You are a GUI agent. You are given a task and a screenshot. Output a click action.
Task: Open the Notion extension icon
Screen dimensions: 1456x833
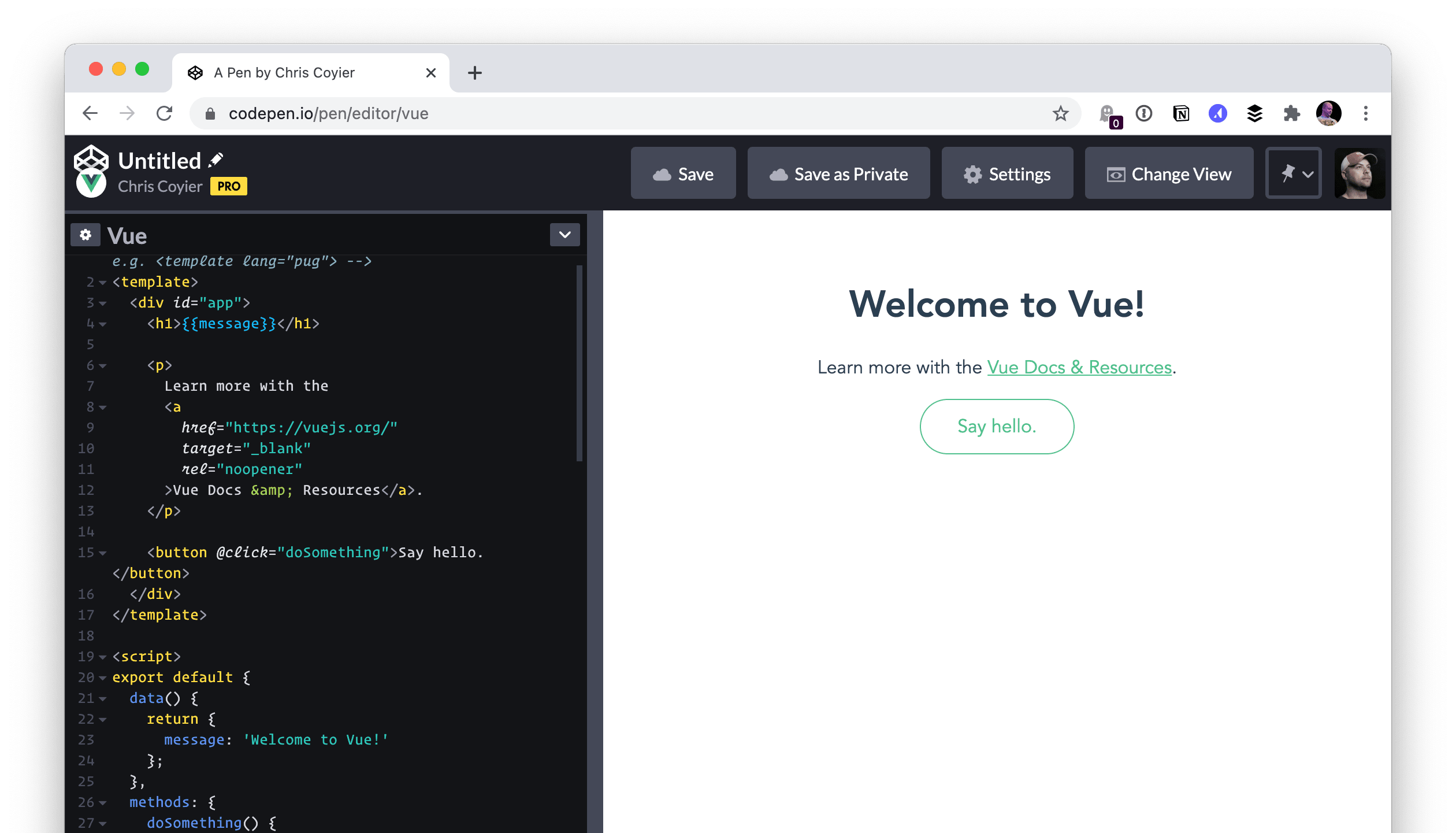pos(1181,113)
